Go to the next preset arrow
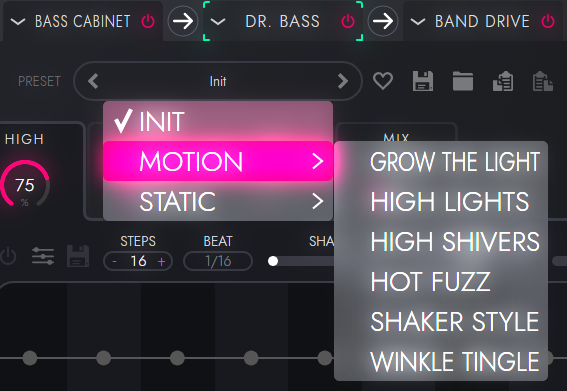Screen dimensions: 567x391 (x=342, y=81)
